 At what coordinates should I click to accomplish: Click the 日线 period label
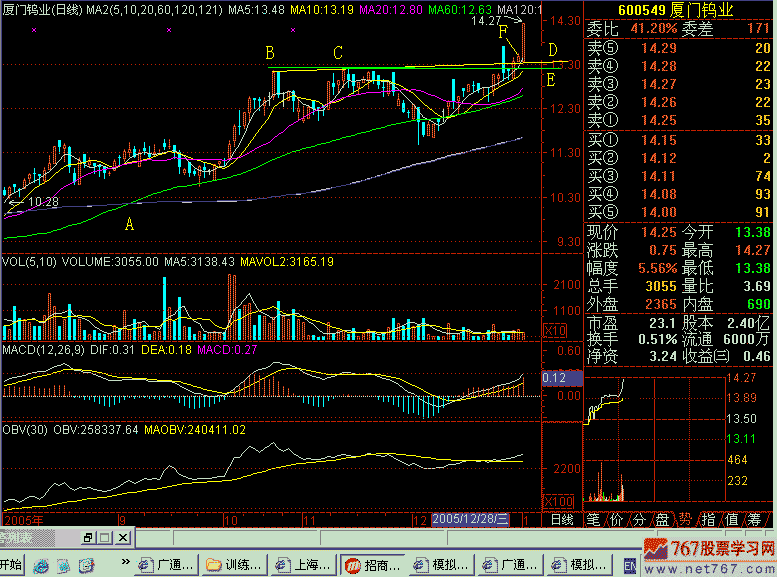[562, 520]
